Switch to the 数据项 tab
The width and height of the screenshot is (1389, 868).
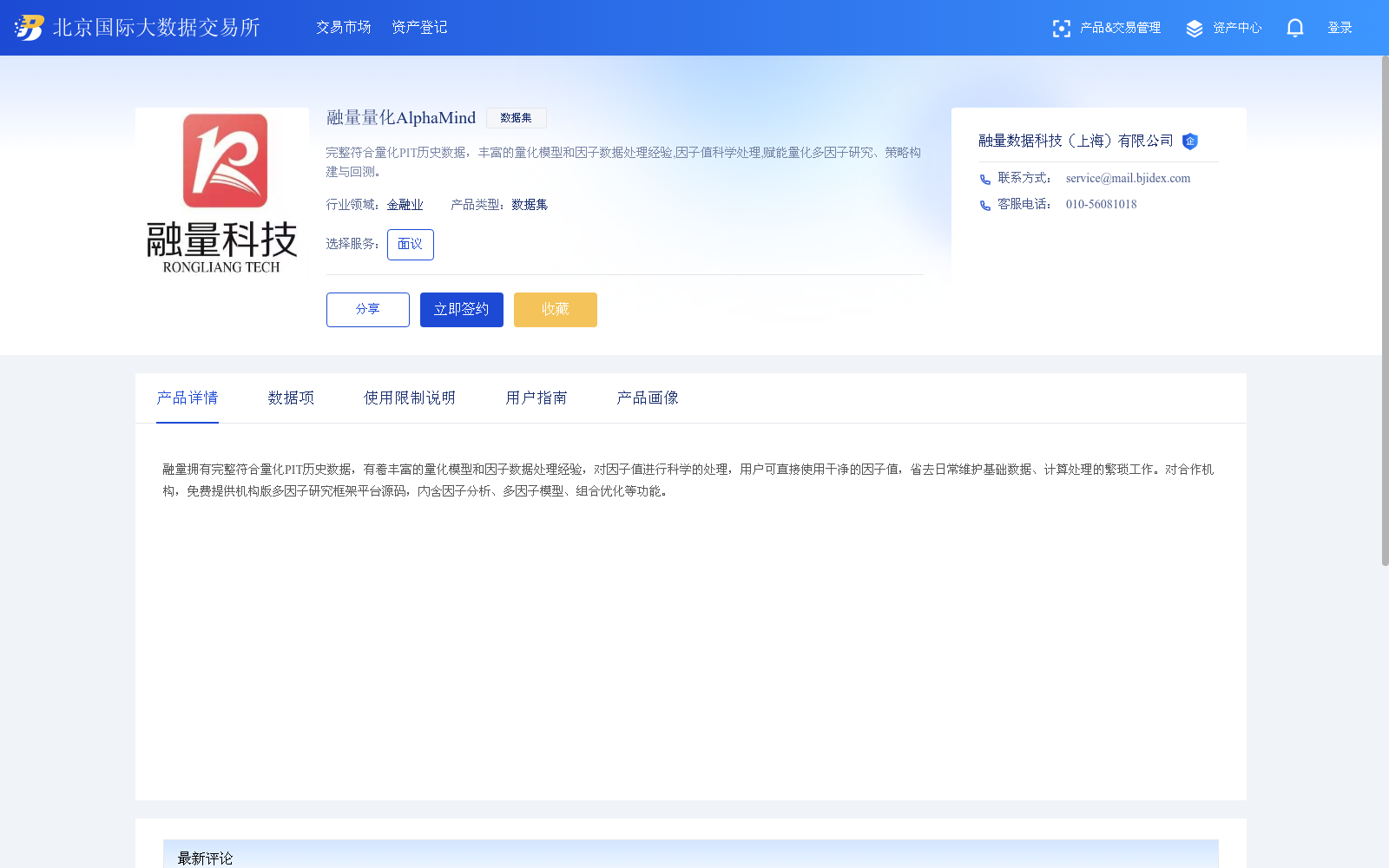[x=291, y=398]
